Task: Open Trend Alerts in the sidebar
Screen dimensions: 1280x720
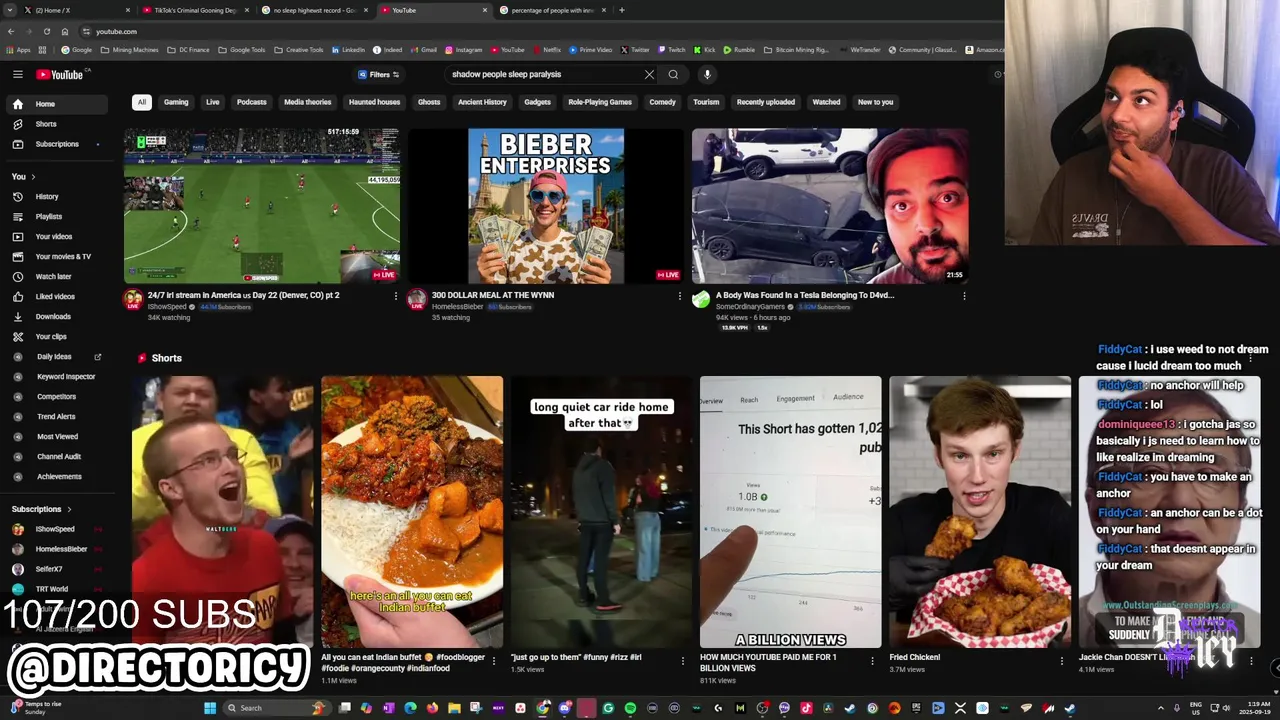Action: pos(57,416)
